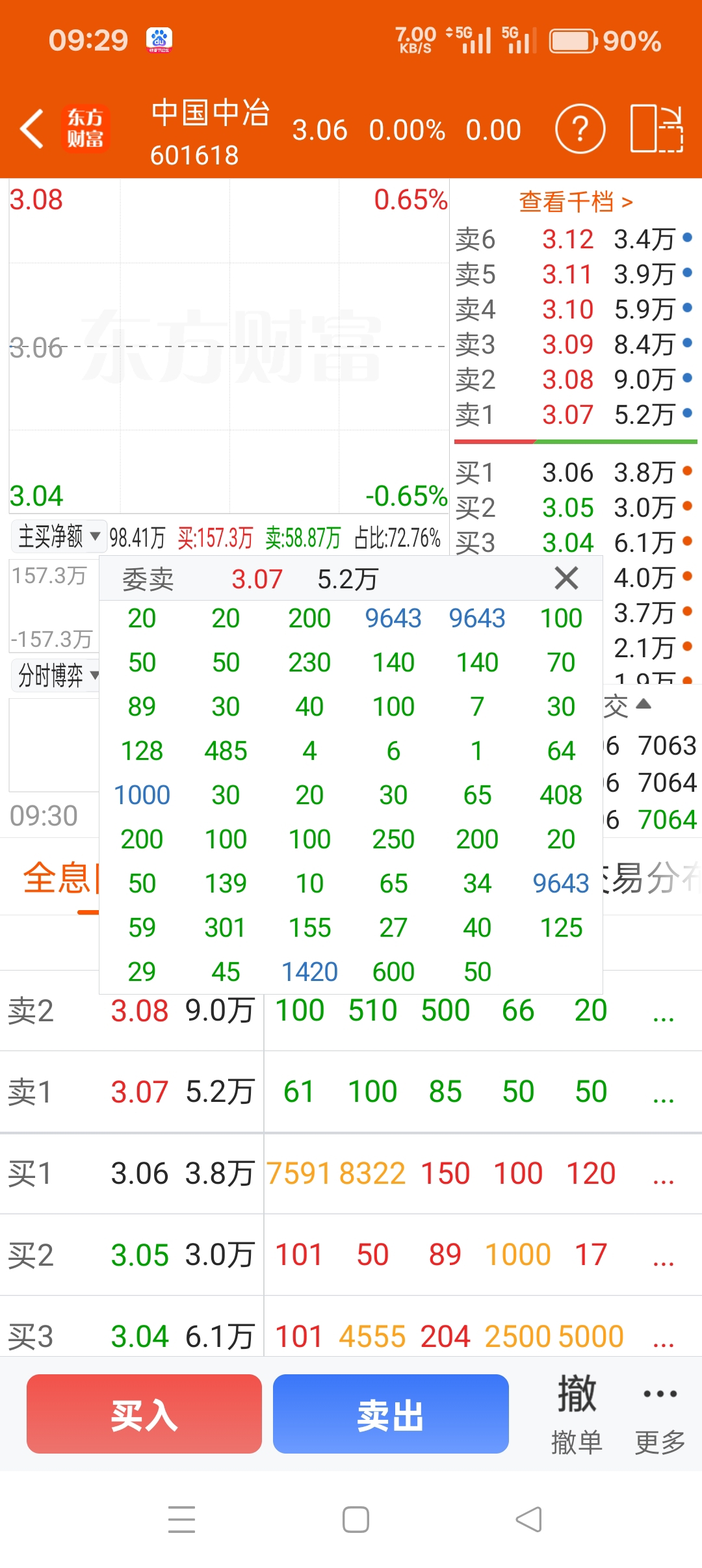The width and height of the screenshot is (702, 1568).
Task: Tap the 中国中冶 stock name
Action: point(210,113)
